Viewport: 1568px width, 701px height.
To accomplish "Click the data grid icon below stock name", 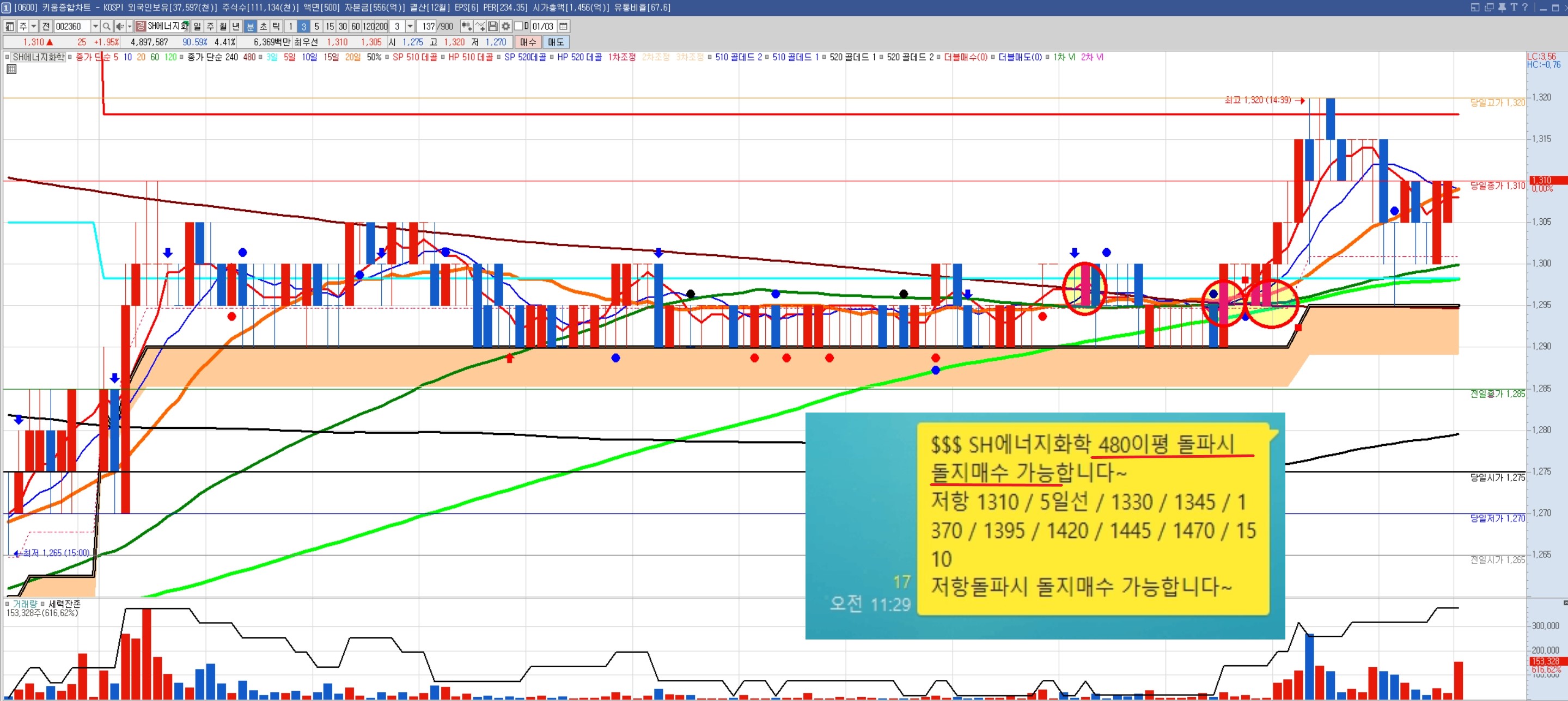I will (11, 69).
